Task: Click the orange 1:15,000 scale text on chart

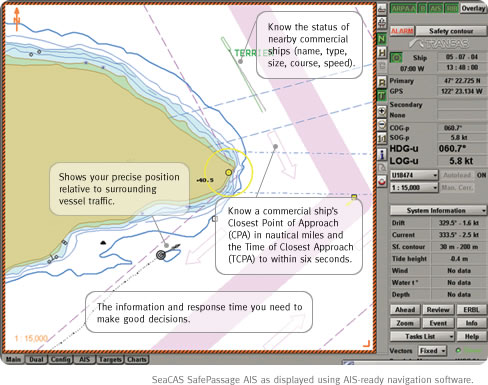Action: [31, 338]
